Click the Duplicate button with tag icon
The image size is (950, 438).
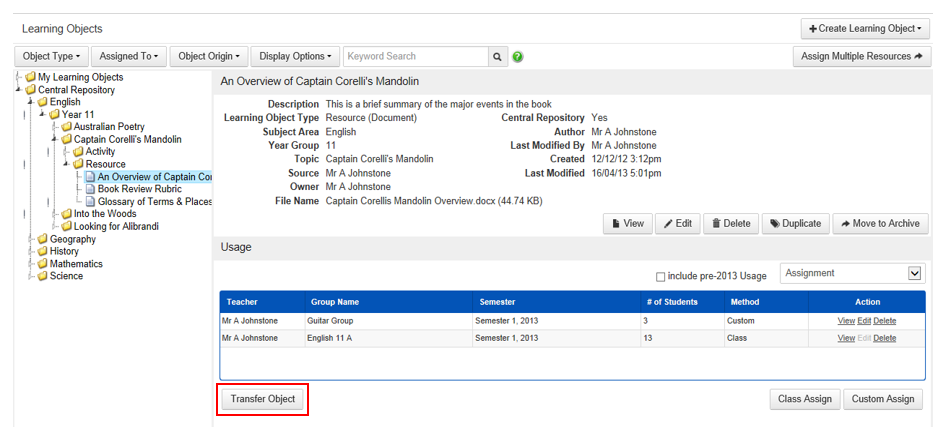(795, 224)
